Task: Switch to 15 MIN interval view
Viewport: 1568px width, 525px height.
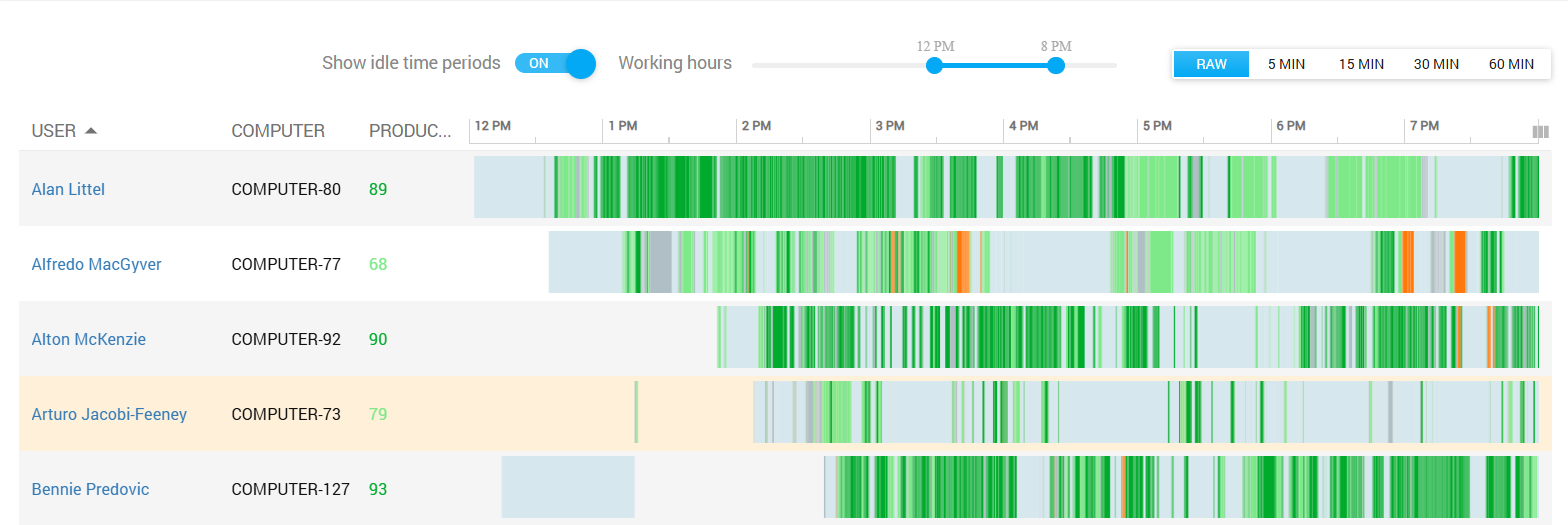Action: (1361, 64)
